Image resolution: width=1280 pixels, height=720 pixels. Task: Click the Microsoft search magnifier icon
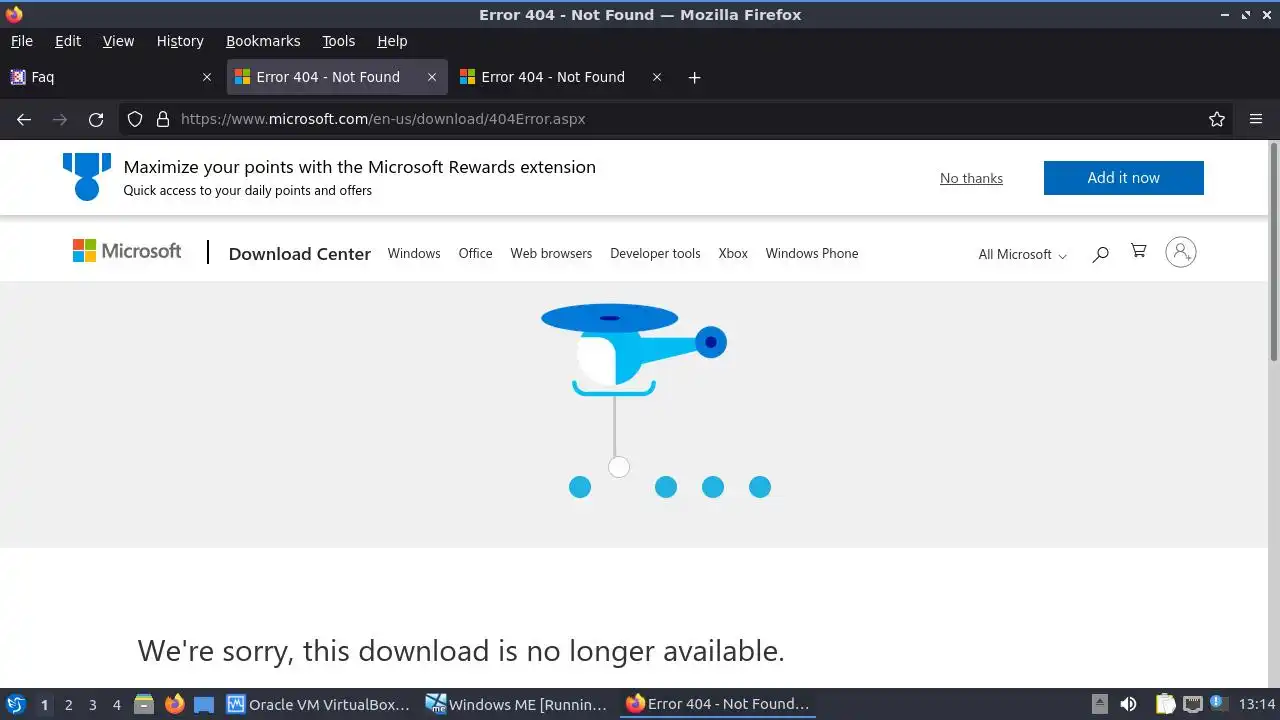[1100, 254]
